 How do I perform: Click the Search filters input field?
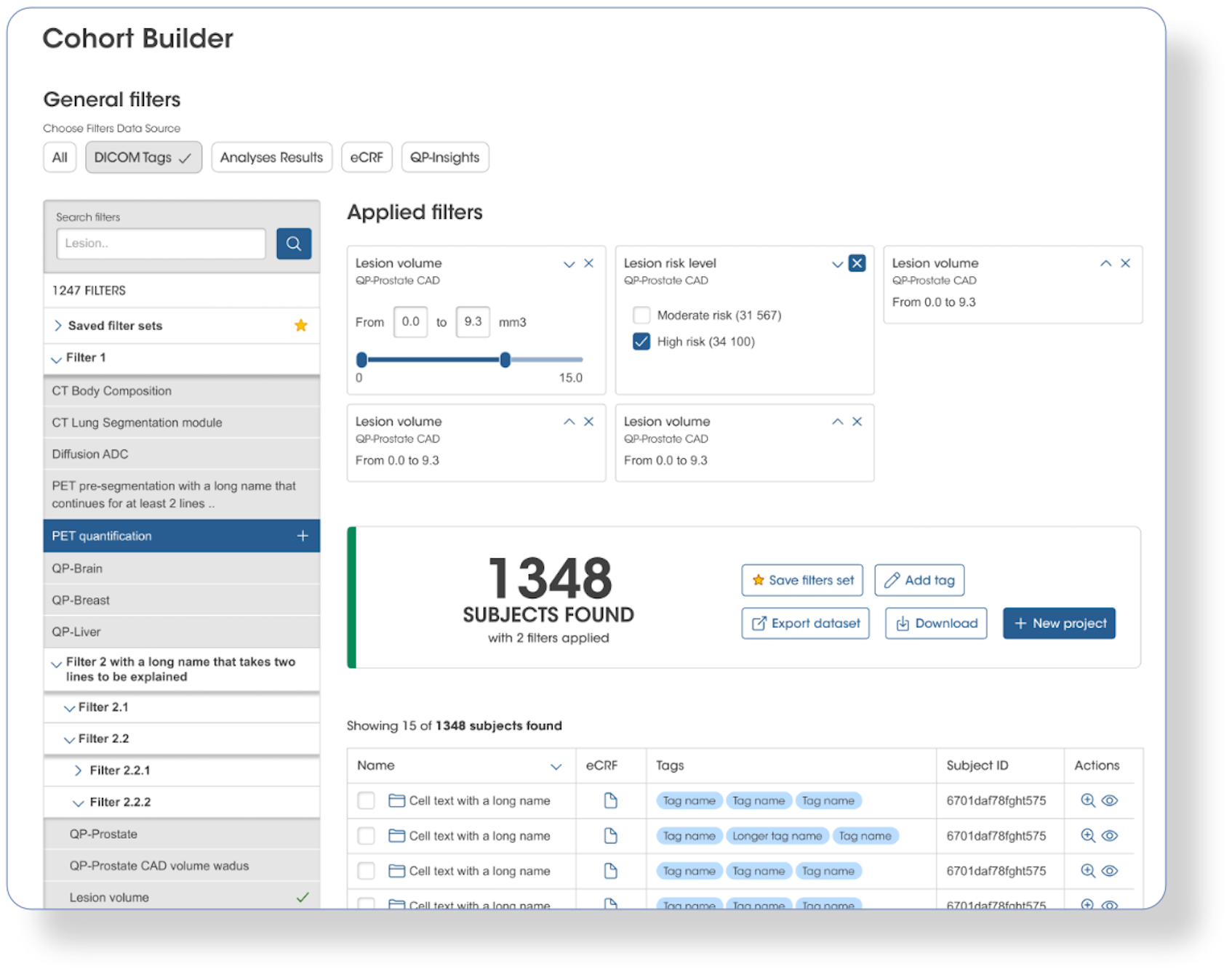[161, 244]
